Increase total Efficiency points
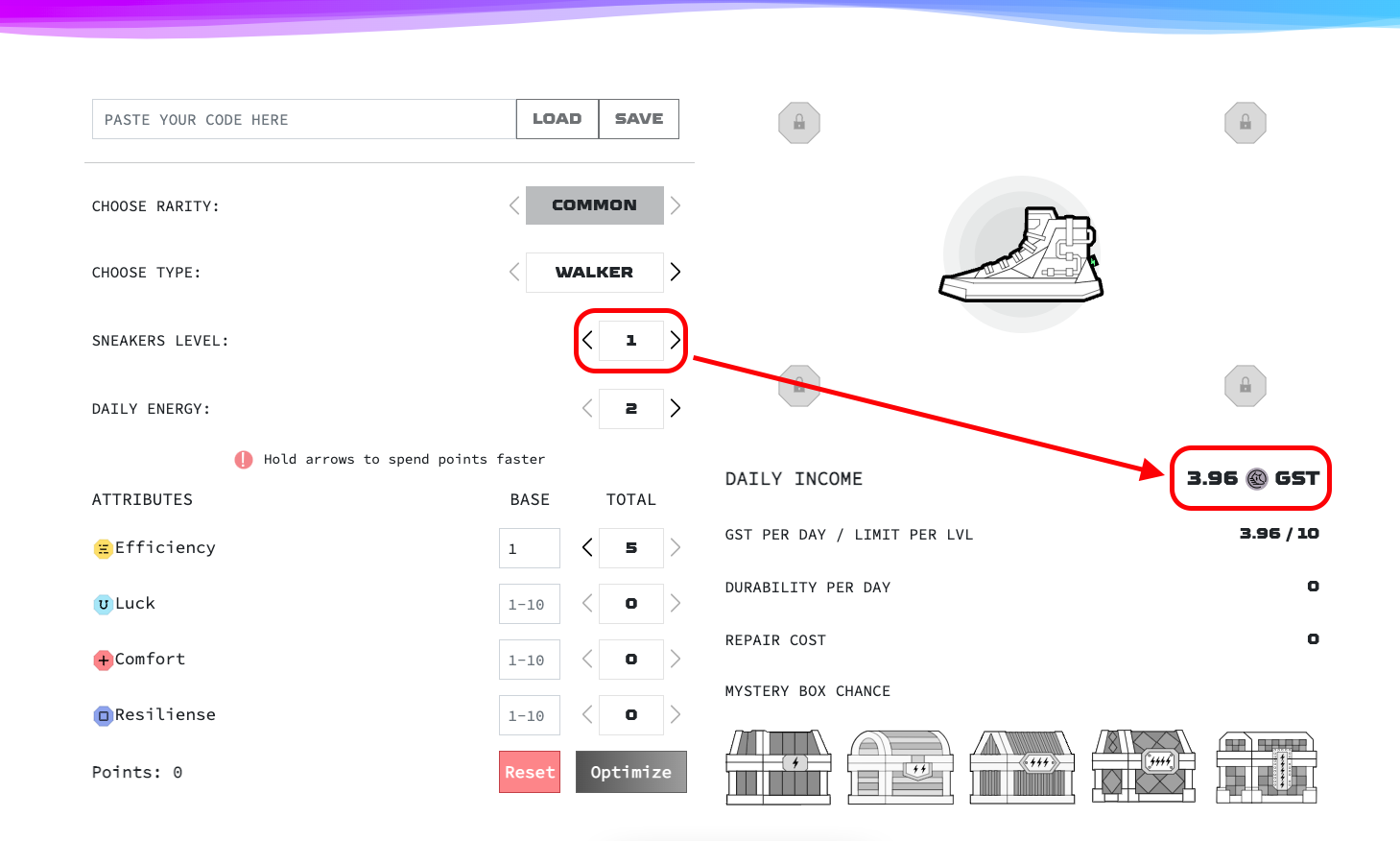This screenshot has height=841, width=1400. click(676, 547)
